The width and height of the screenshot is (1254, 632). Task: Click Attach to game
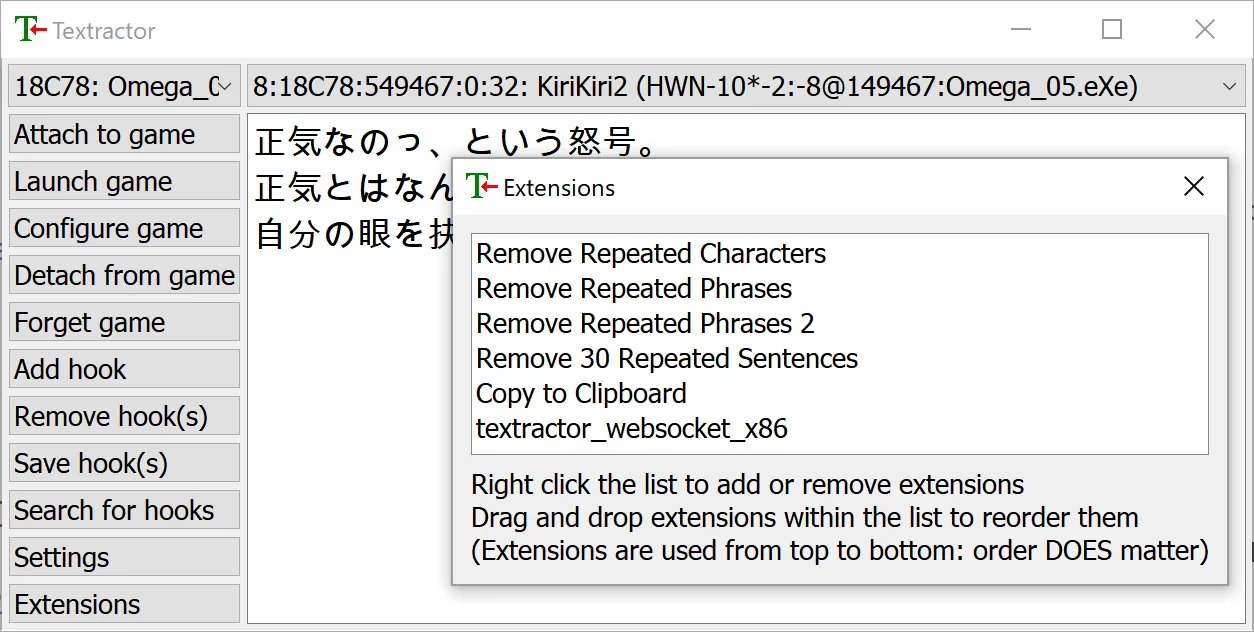pyautogui.click(x=103, y=134)
